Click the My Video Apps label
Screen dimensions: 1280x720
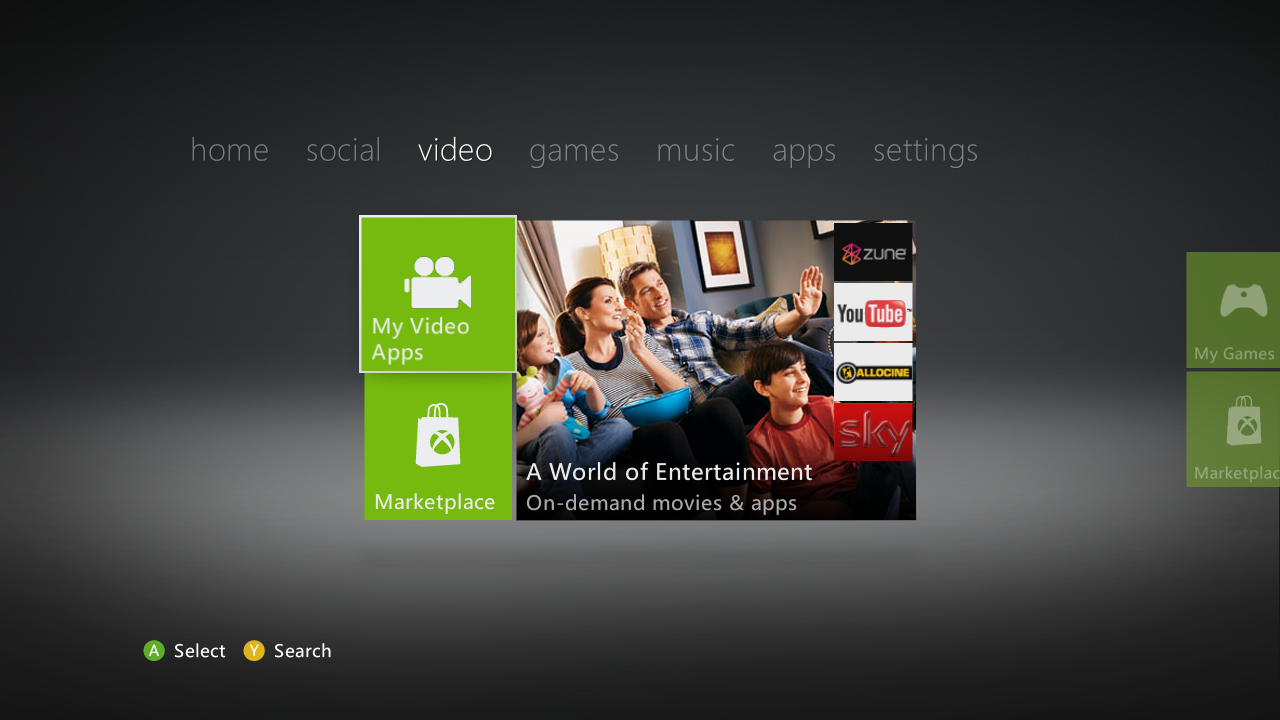click(x=420, y=339)
